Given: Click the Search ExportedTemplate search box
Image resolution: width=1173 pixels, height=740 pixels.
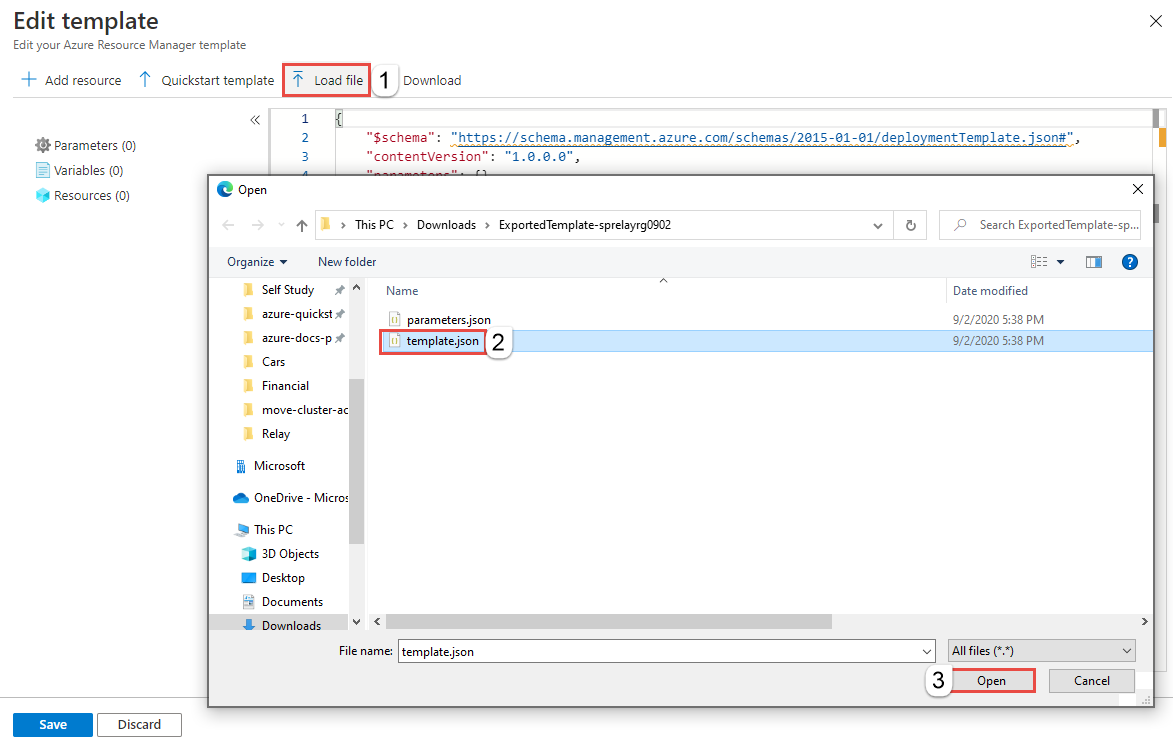Looking at the screenshot, I should (1040, 225).
